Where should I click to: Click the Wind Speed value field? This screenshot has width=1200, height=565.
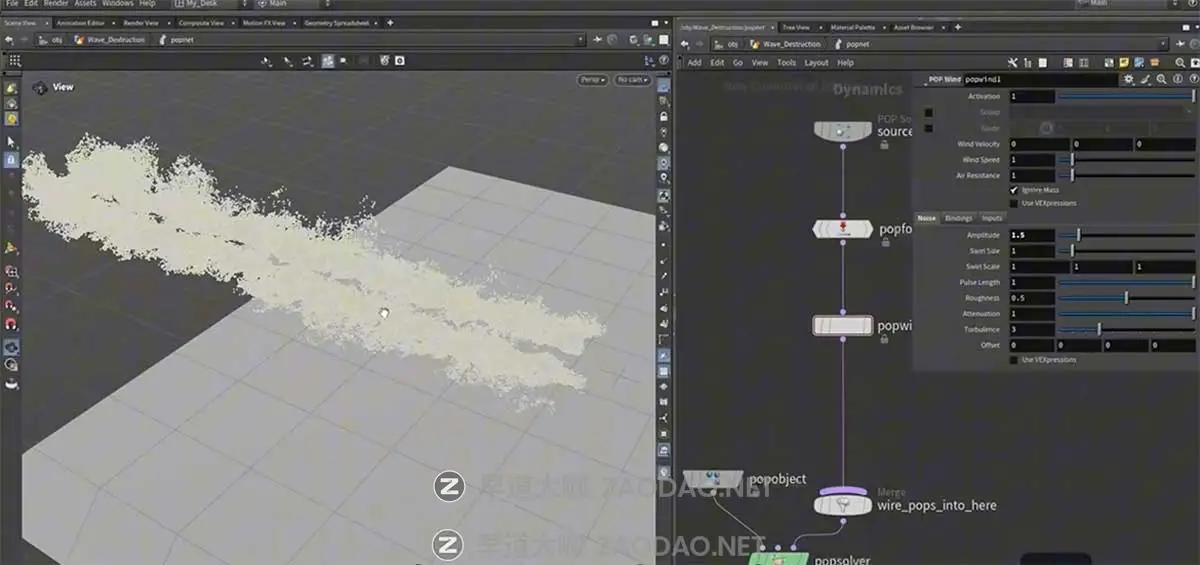point(1031,160)
